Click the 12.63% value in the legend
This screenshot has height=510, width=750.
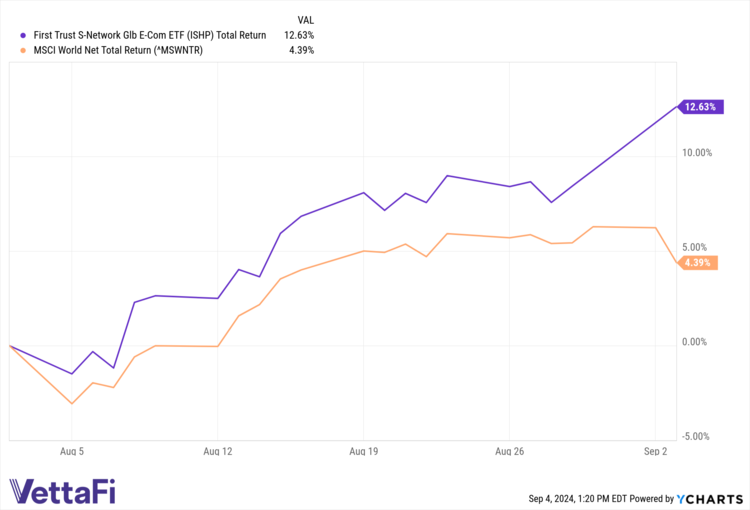coord(299,35)
